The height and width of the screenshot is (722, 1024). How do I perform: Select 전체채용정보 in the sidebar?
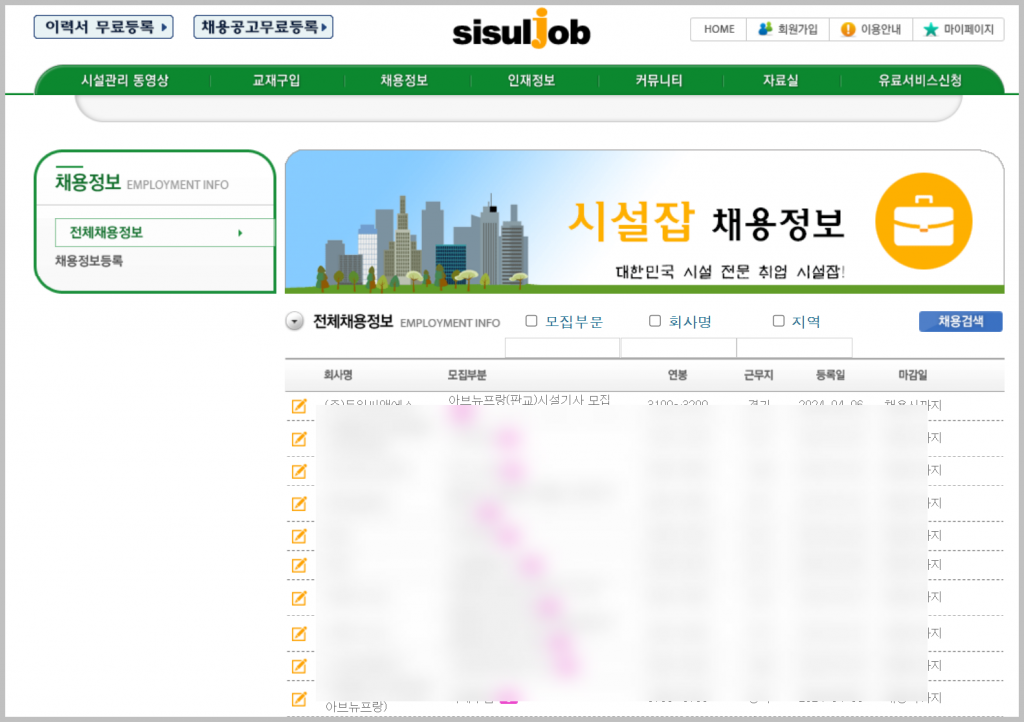165,232
